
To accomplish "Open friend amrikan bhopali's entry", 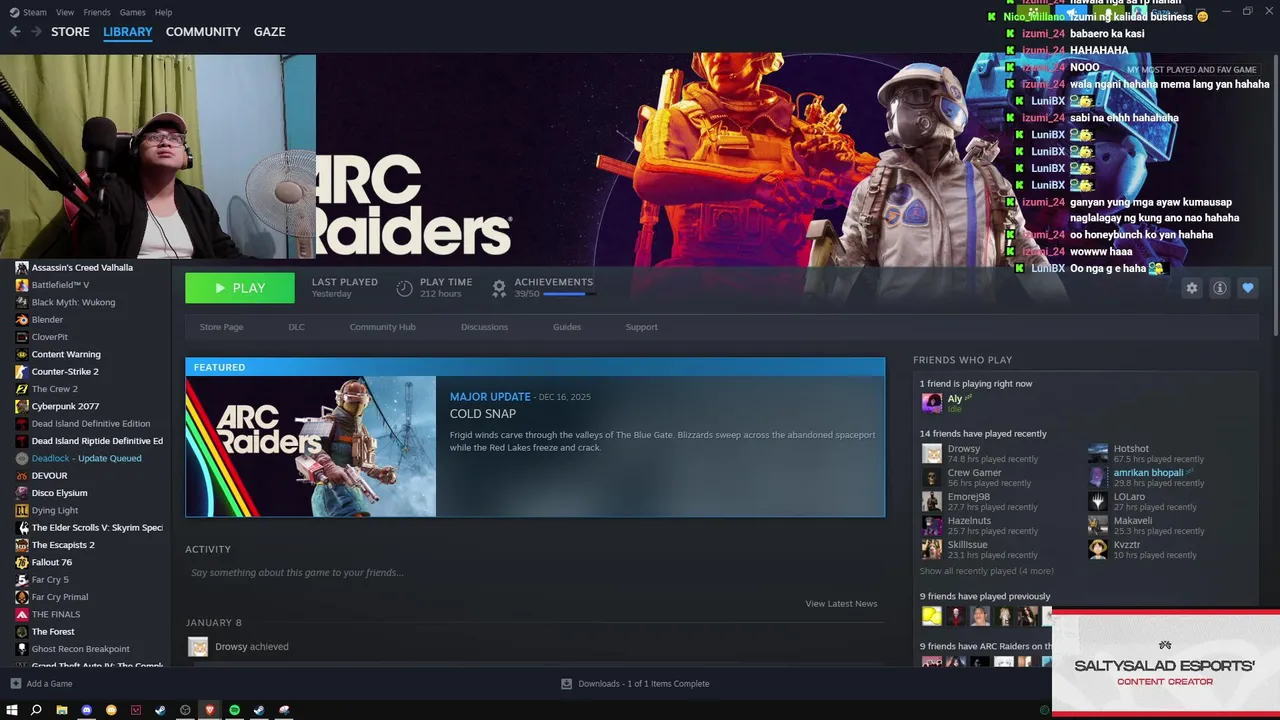I will (x=1147, y=477).
